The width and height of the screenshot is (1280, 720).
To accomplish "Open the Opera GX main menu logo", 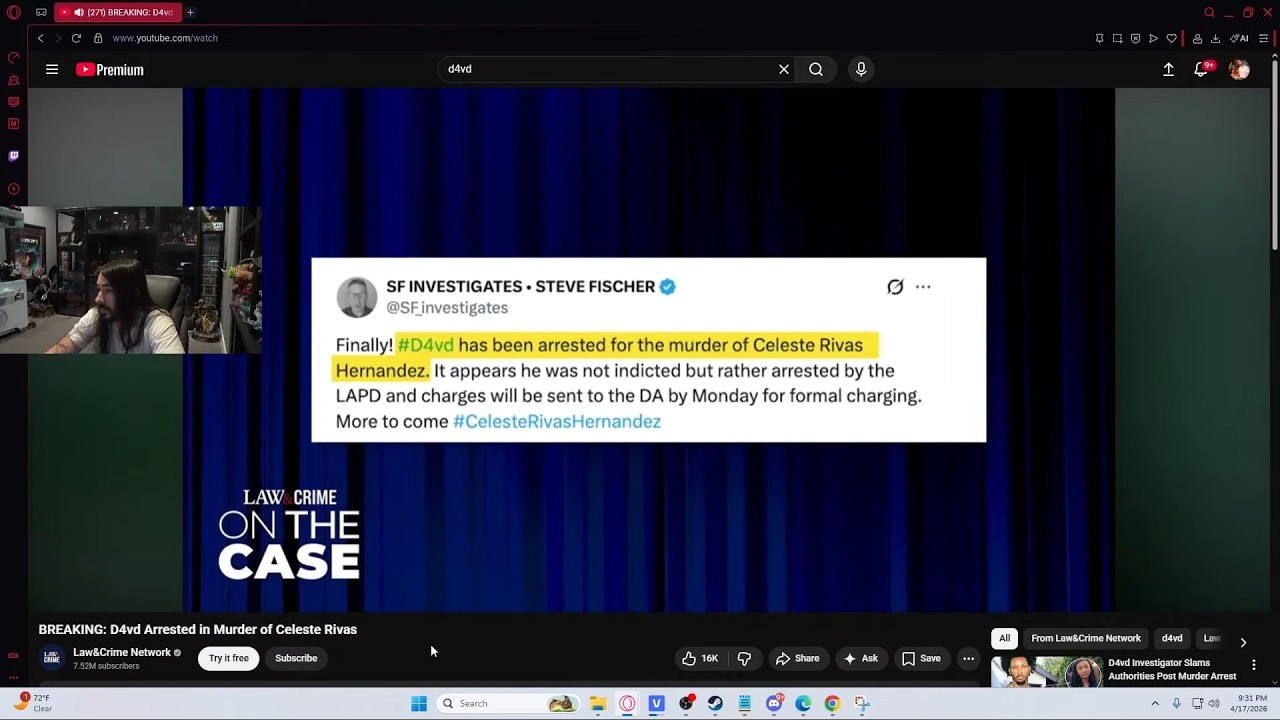I will (14, 12).
